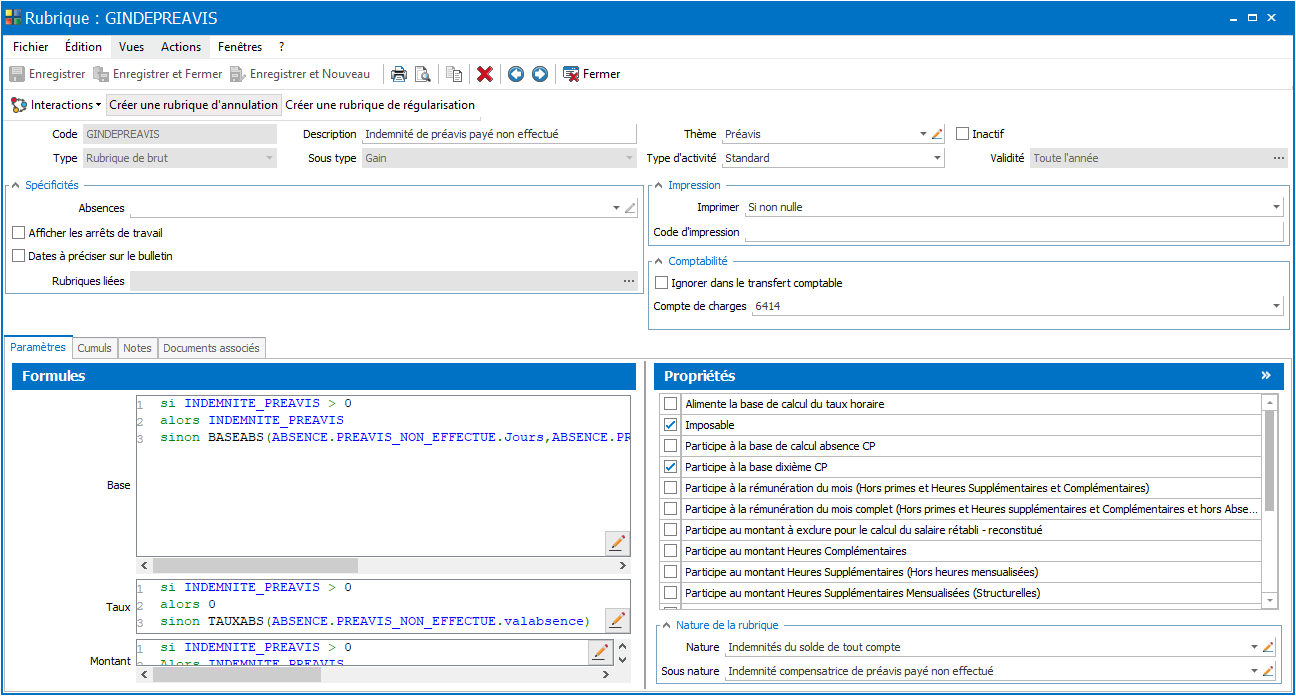Collapse the Comptabilité section

(659, 261)
